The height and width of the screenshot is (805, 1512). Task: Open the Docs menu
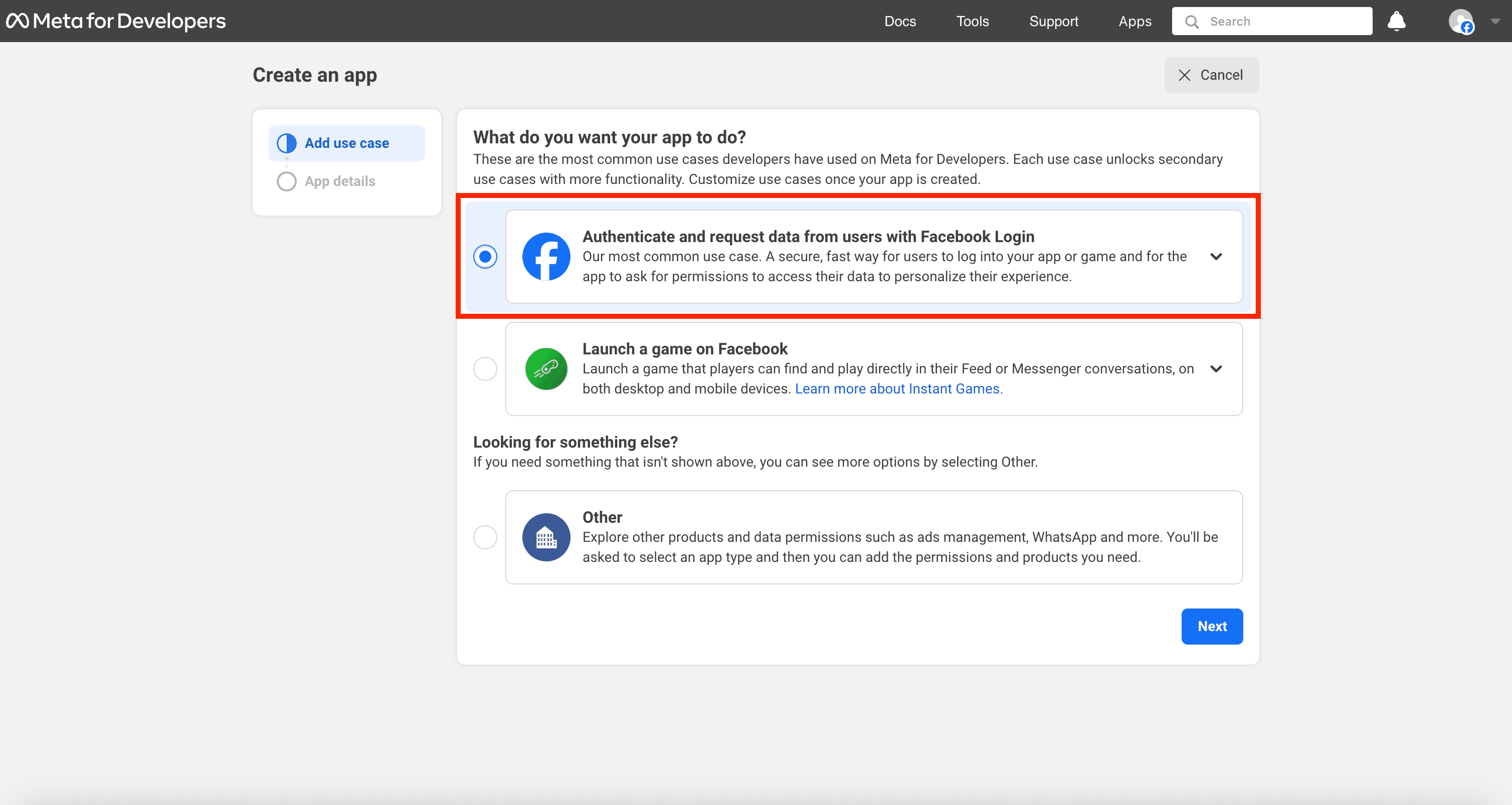pyautogui.click(x=900, y=21)
